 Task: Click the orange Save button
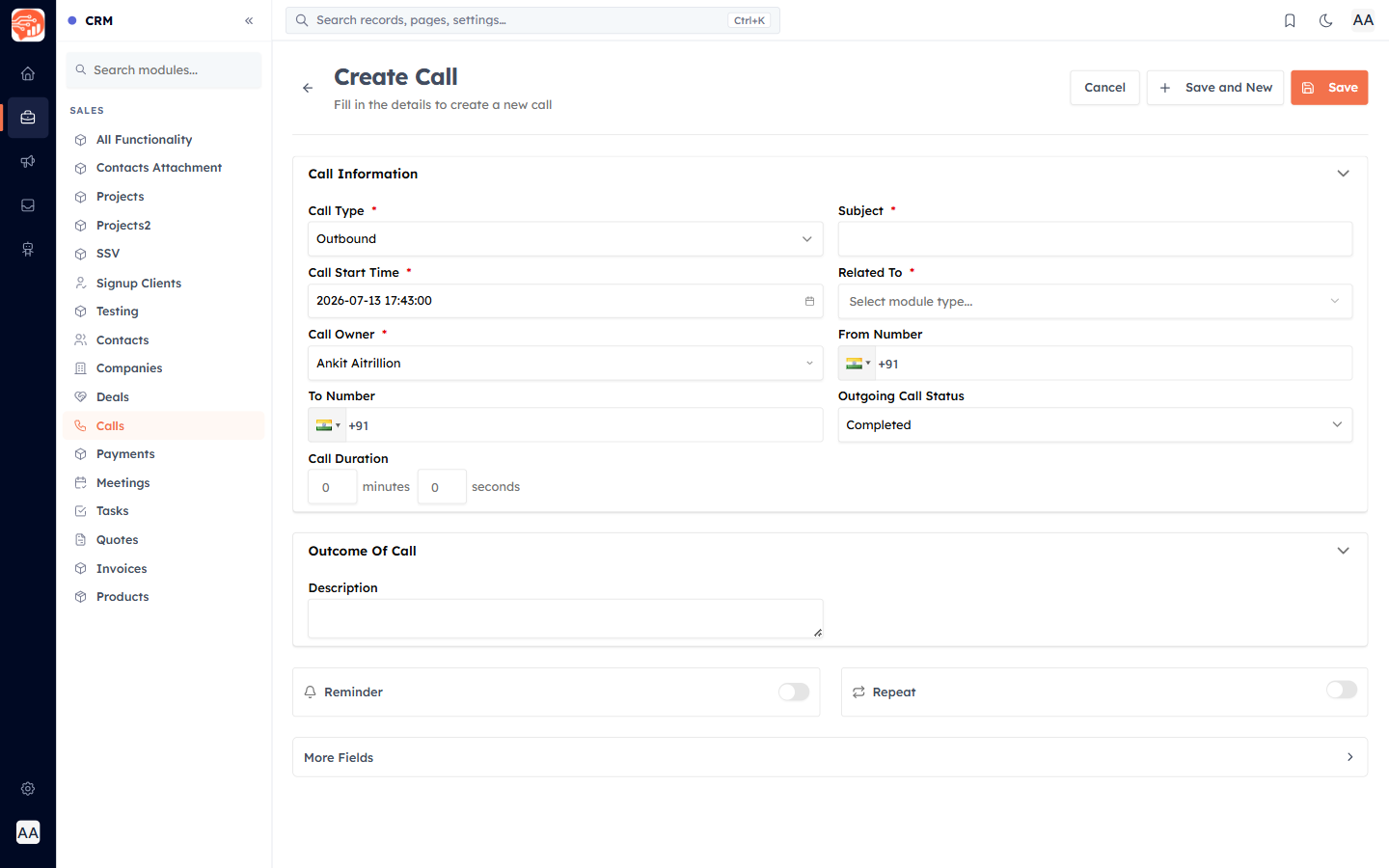1329,88
